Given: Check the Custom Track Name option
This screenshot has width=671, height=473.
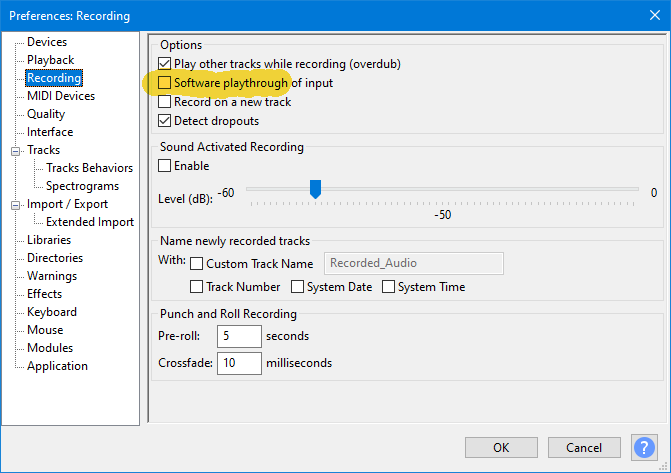Looking at the screenshot, I should 197,264.
